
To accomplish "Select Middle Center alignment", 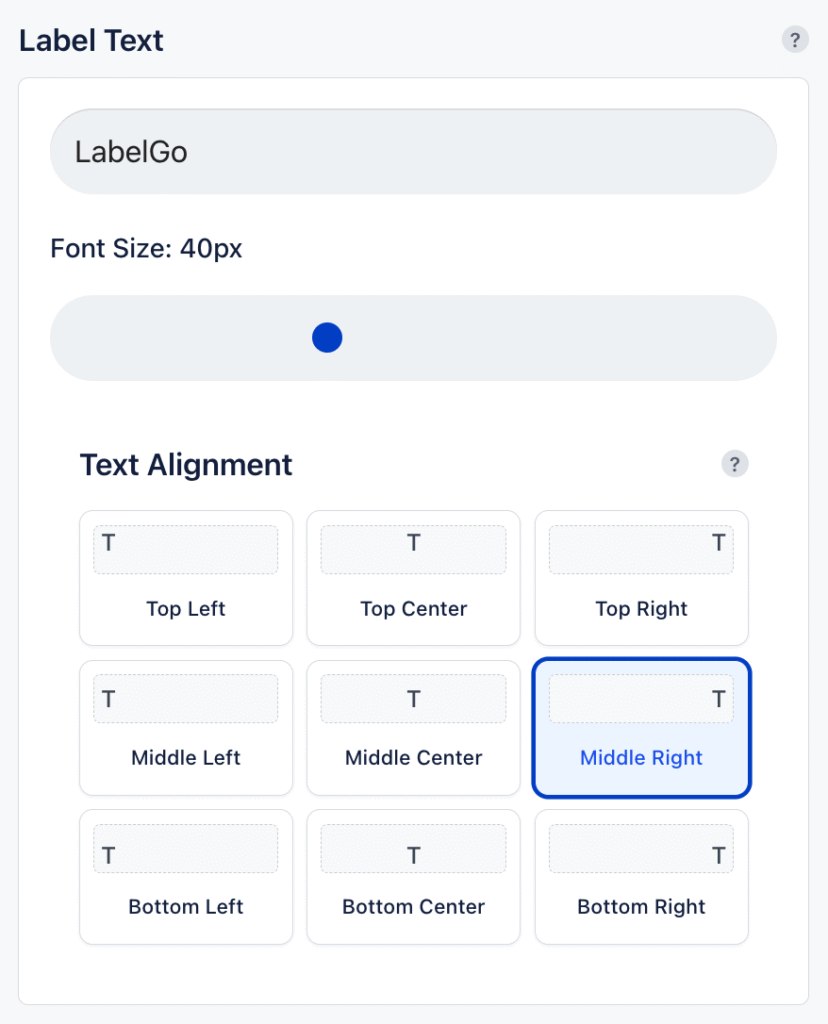I will click(413, 727).
